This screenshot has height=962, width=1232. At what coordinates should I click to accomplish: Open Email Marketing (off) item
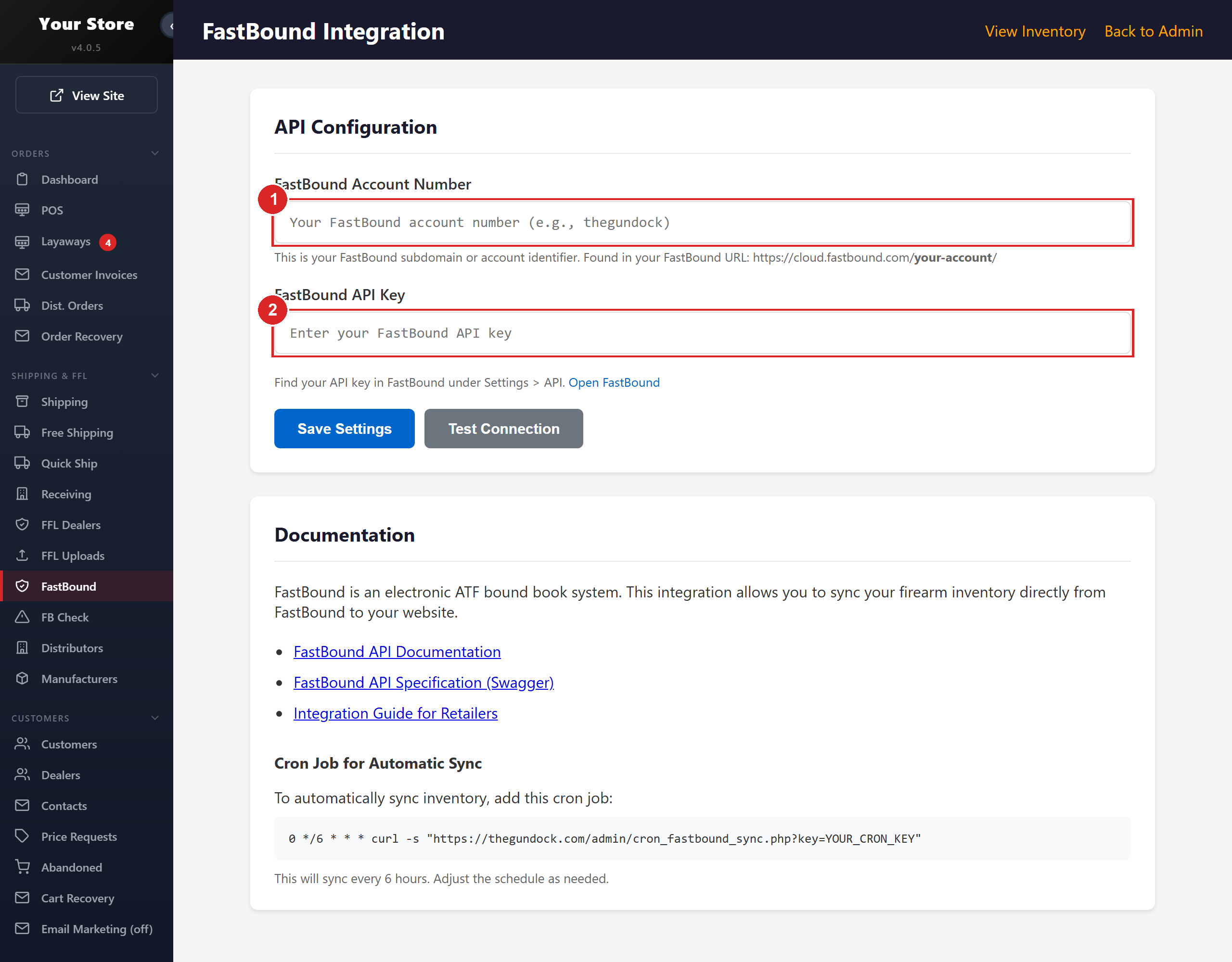click(87, 929)
